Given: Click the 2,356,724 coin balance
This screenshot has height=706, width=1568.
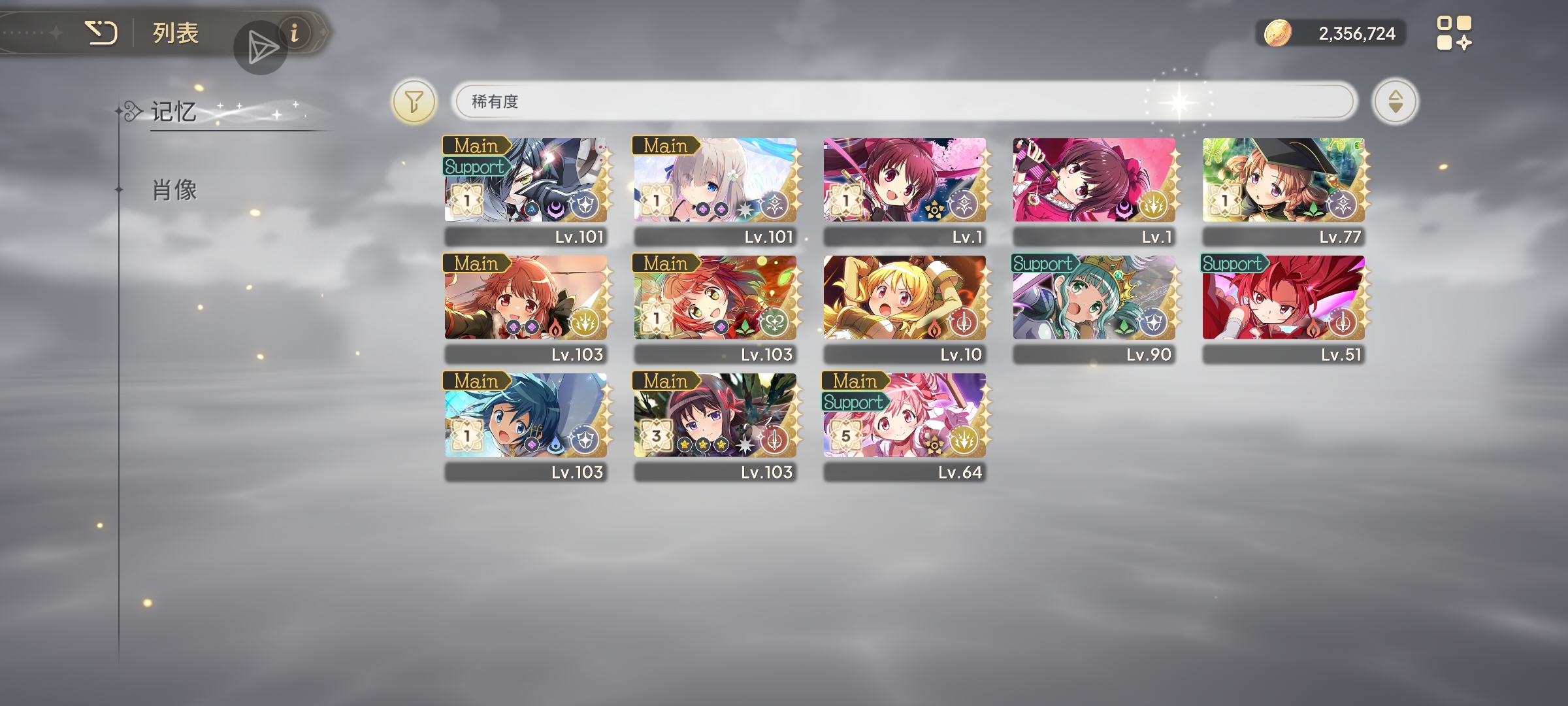Looking at the screenshot, I should pyautogui.click(x=1356, y=33).
